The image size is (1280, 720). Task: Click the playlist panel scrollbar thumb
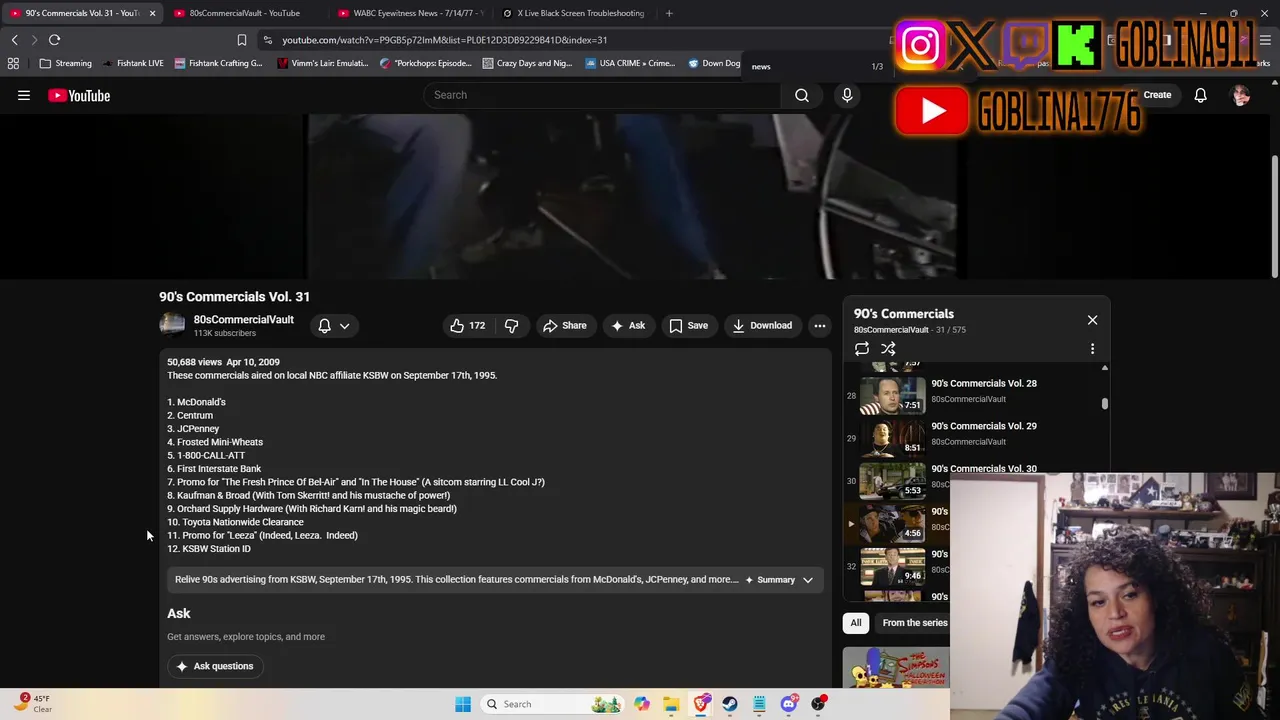click(1105, 404)
